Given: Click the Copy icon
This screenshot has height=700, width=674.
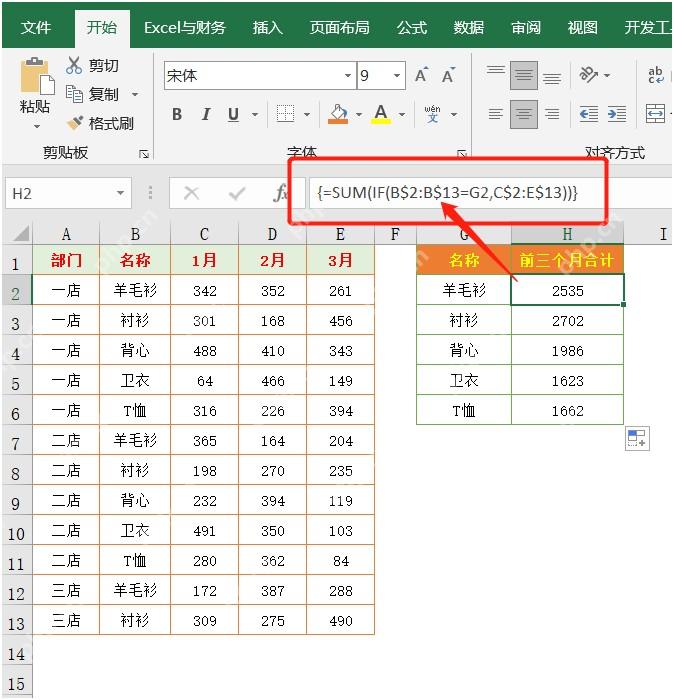Looking at the screenshot, I should 74,94.
